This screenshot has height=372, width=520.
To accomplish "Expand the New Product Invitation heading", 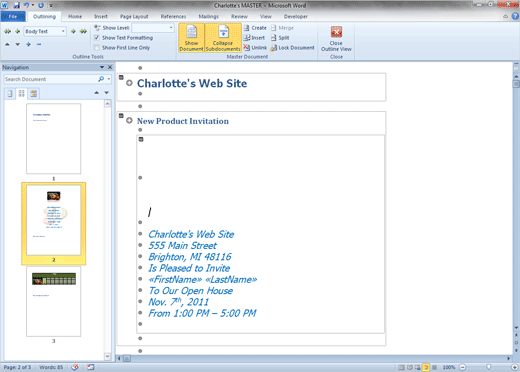I will (x=129, y=120).
